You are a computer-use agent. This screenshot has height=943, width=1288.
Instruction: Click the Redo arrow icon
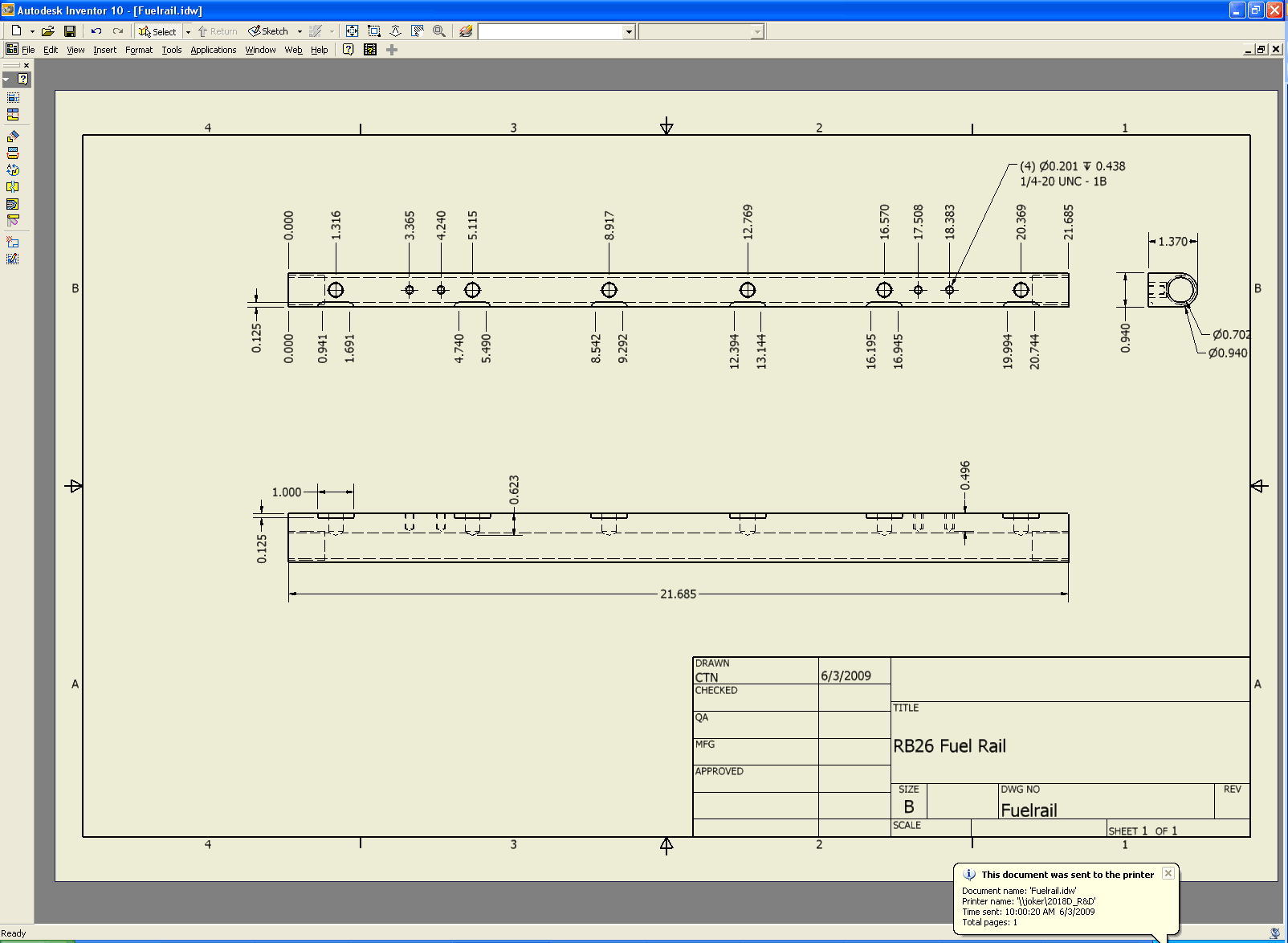tap(118, 31)
